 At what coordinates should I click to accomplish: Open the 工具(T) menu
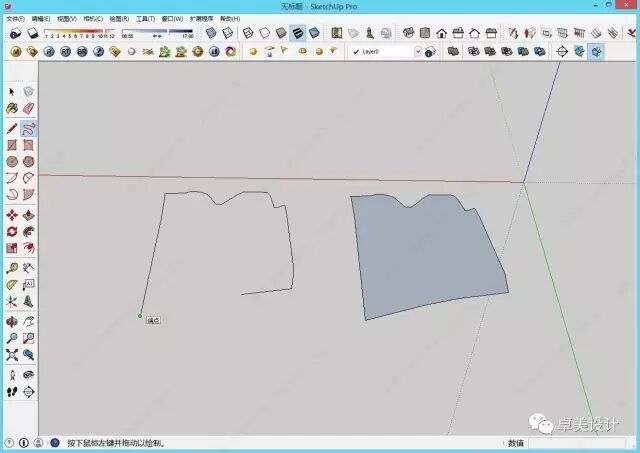(x=145, y=19)
